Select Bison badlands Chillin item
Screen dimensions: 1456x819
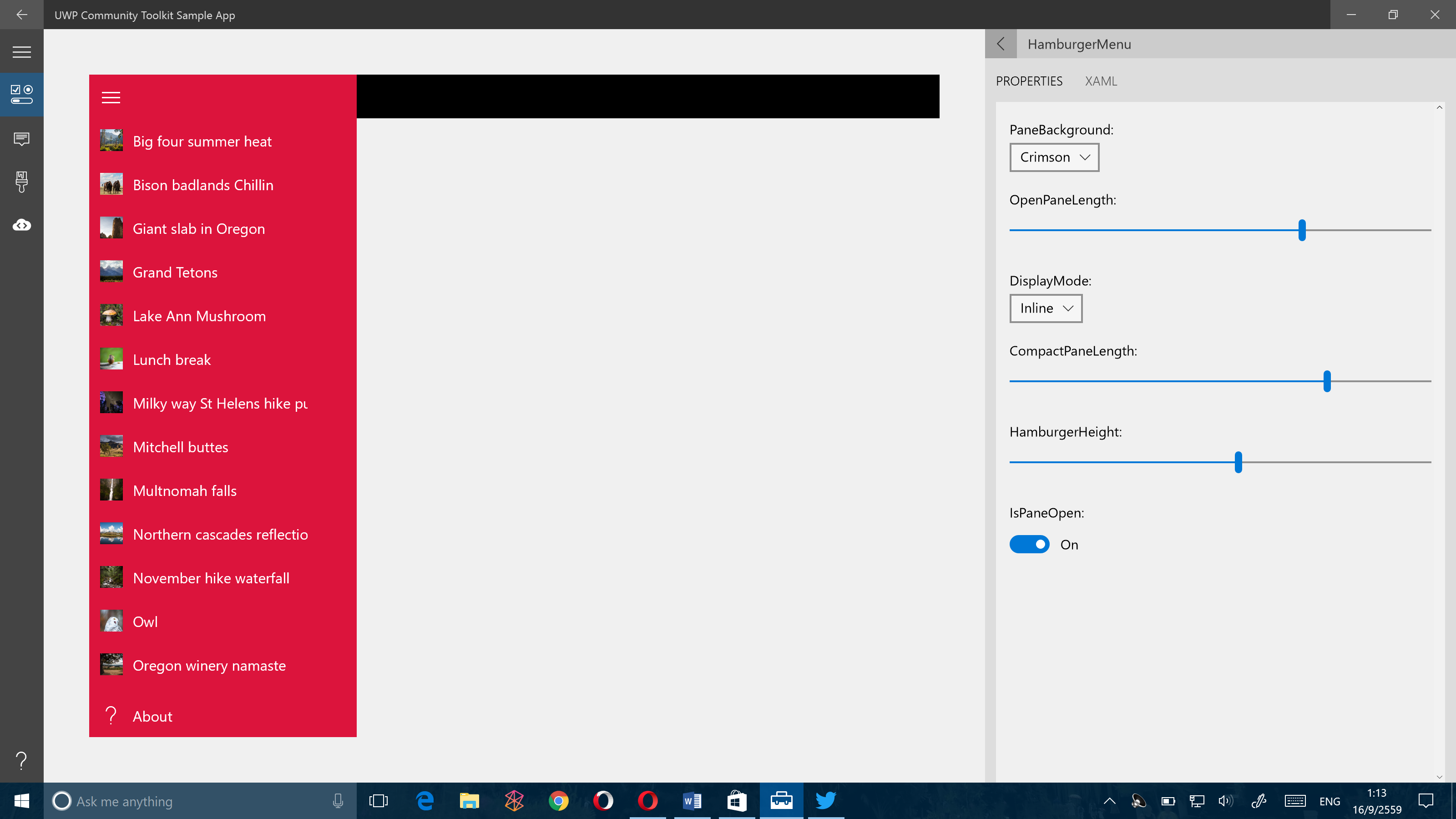(x=222, y=185)
